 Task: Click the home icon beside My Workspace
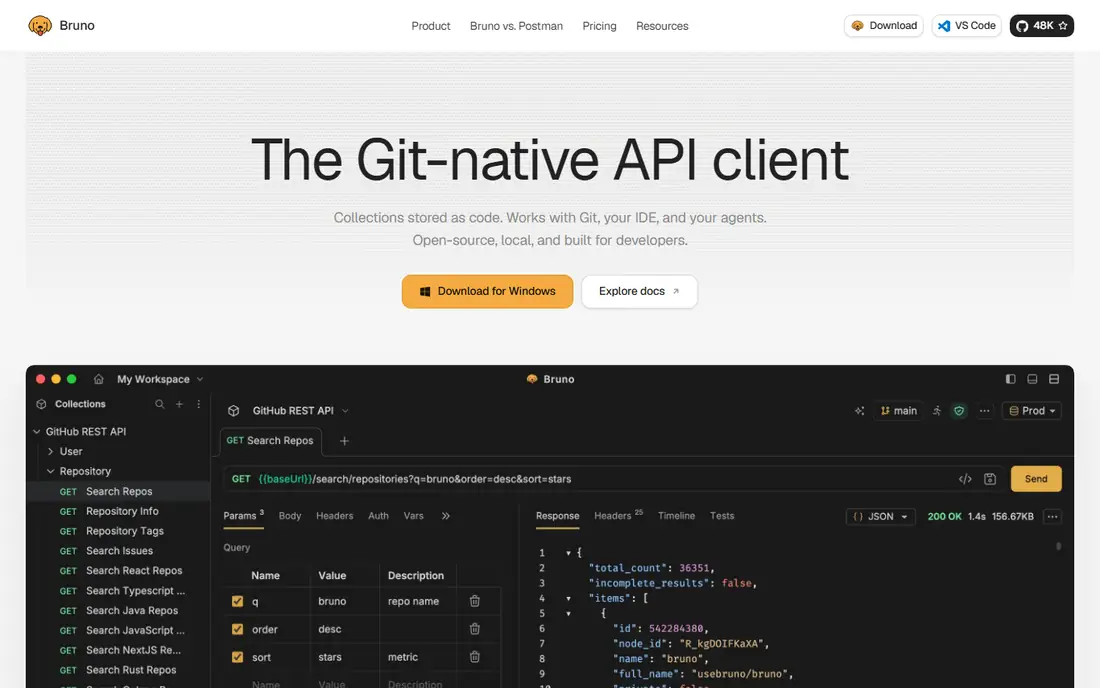tap(98, 379)
